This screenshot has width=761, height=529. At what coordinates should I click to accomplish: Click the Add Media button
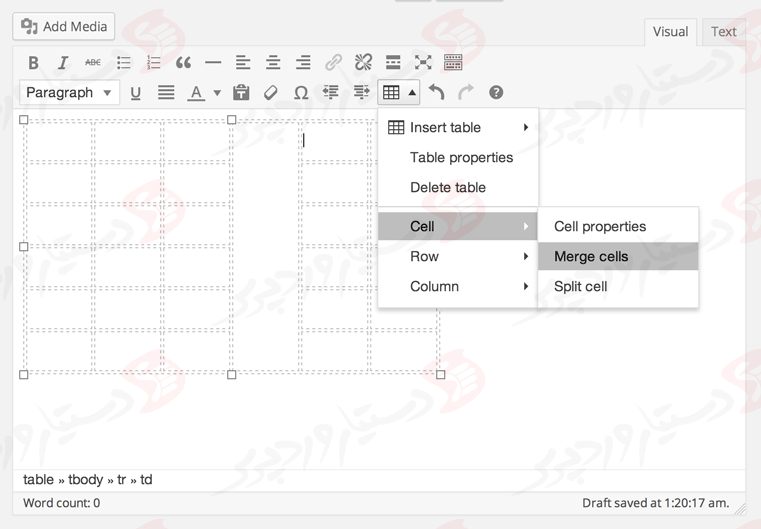tap(64, 26)
